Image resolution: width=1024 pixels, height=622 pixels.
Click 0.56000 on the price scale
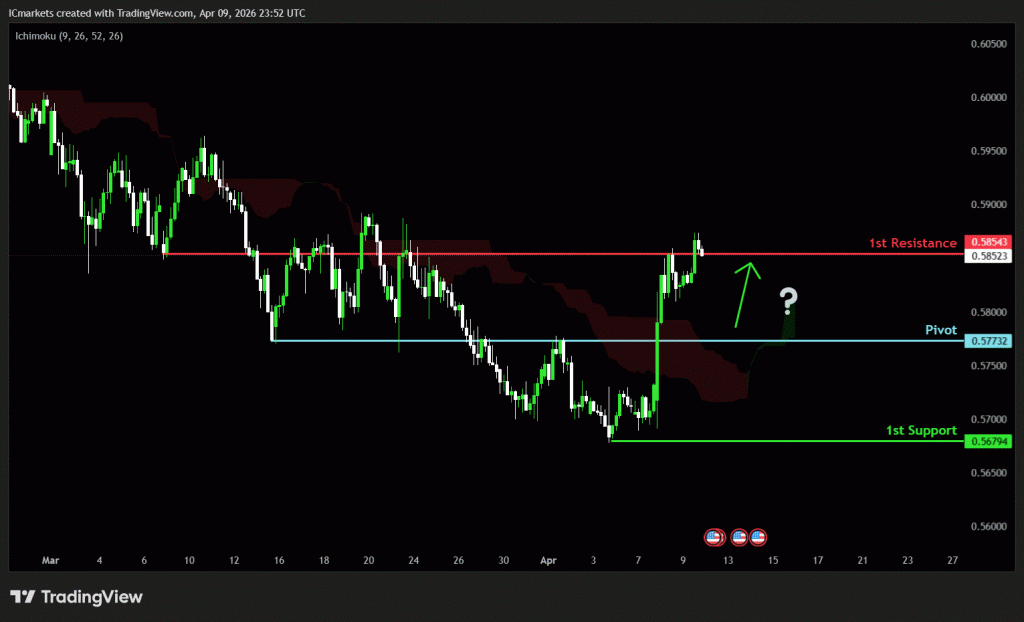coord(988,526)
